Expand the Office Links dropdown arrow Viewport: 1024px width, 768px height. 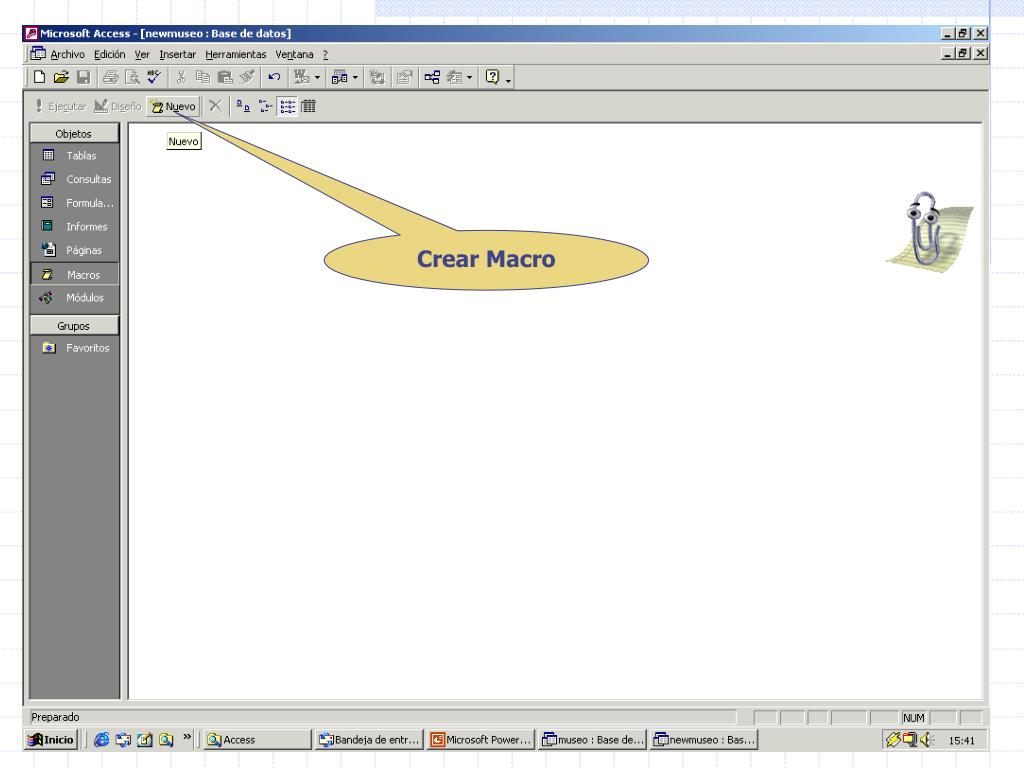[317, 77]
